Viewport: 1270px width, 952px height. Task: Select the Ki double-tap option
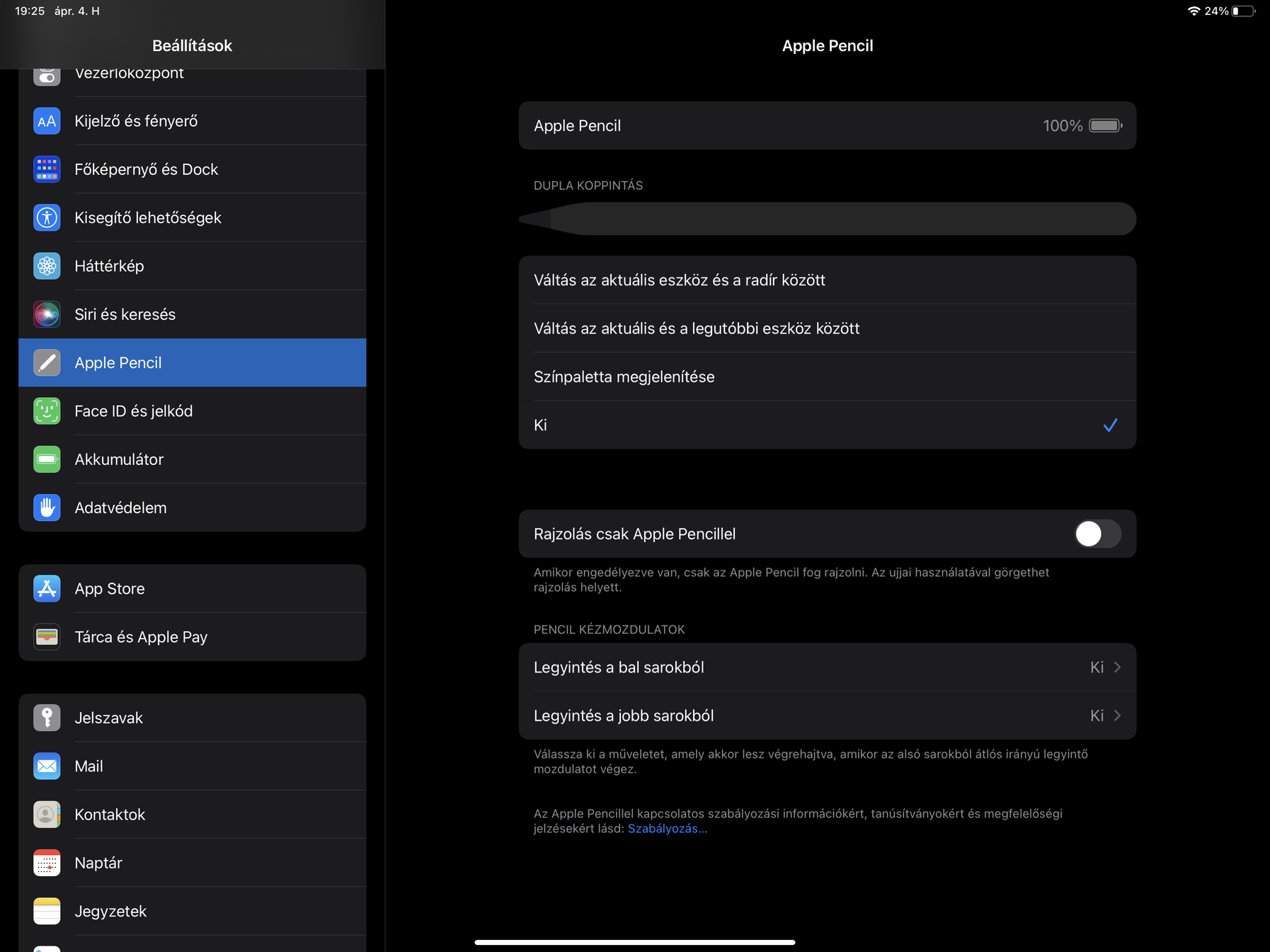click(827, 425)
